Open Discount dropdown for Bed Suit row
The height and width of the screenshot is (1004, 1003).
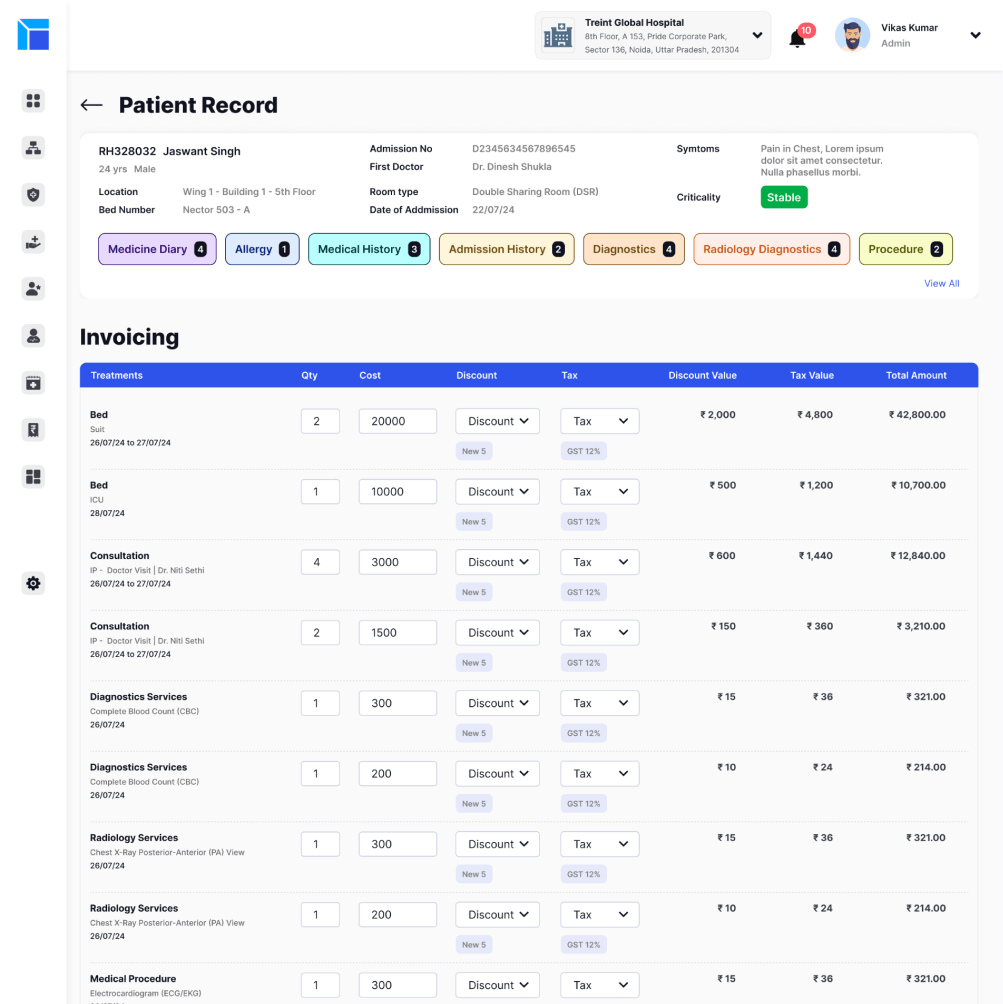(x=497, y=421)
